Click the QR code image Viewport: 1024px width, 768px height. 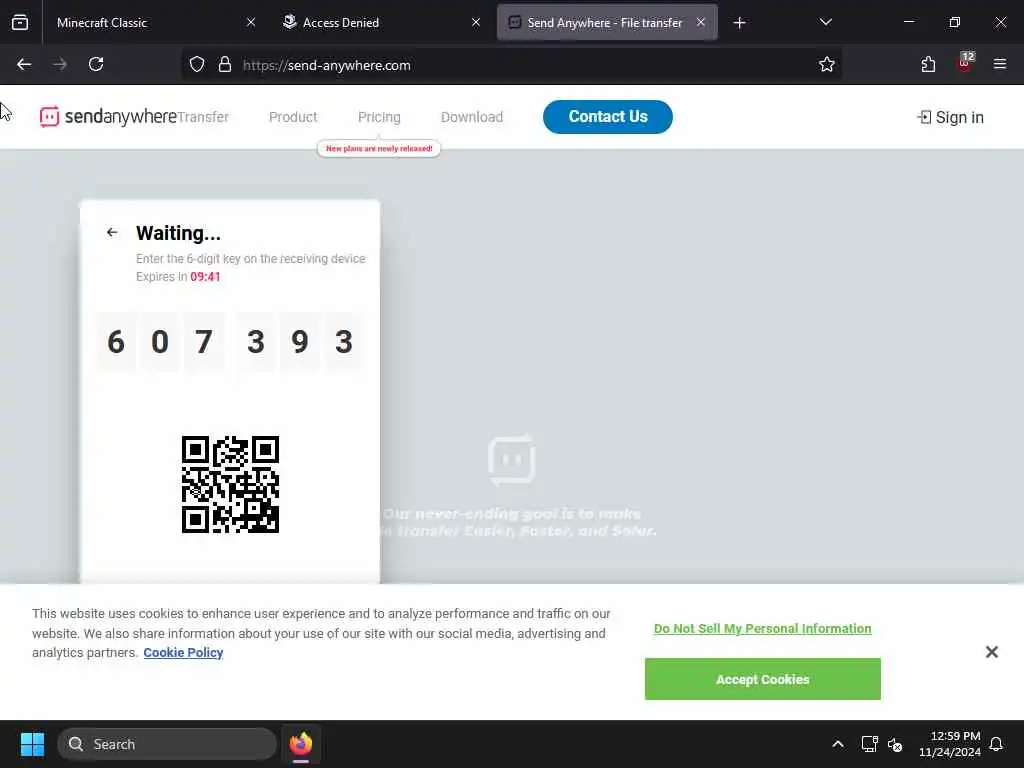(x=231, y=485)
